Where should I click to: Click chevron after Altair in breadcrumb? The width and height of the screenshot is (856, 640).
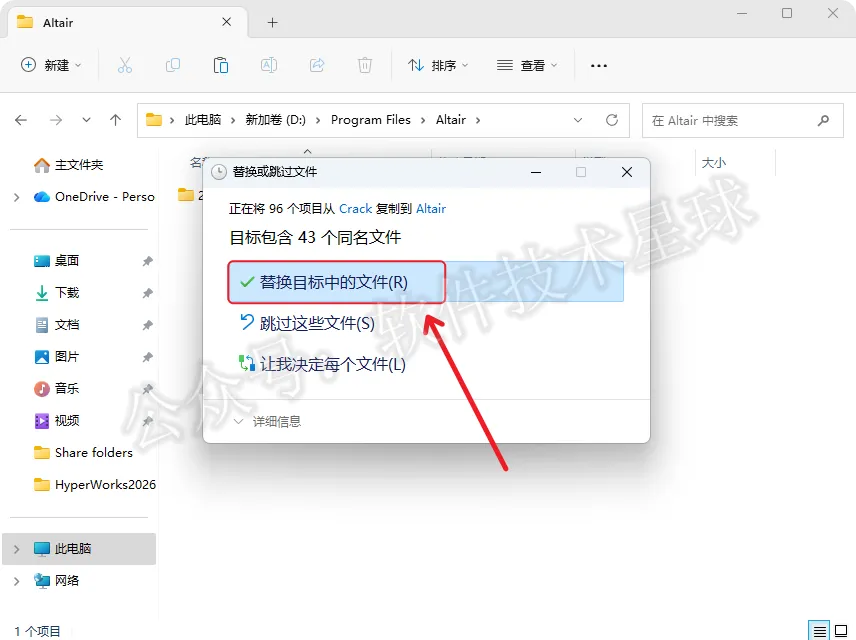(x=478, y=120)
